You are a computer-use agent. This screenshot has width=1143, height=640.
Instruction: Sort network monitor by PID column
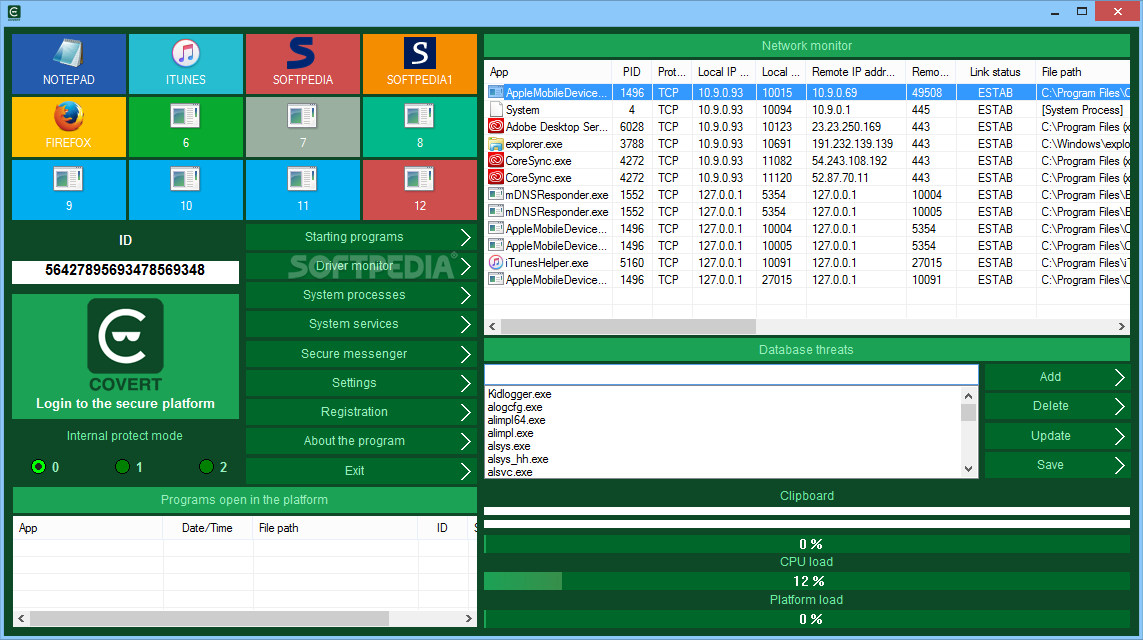pyautogui.click(x=632, y=71)
